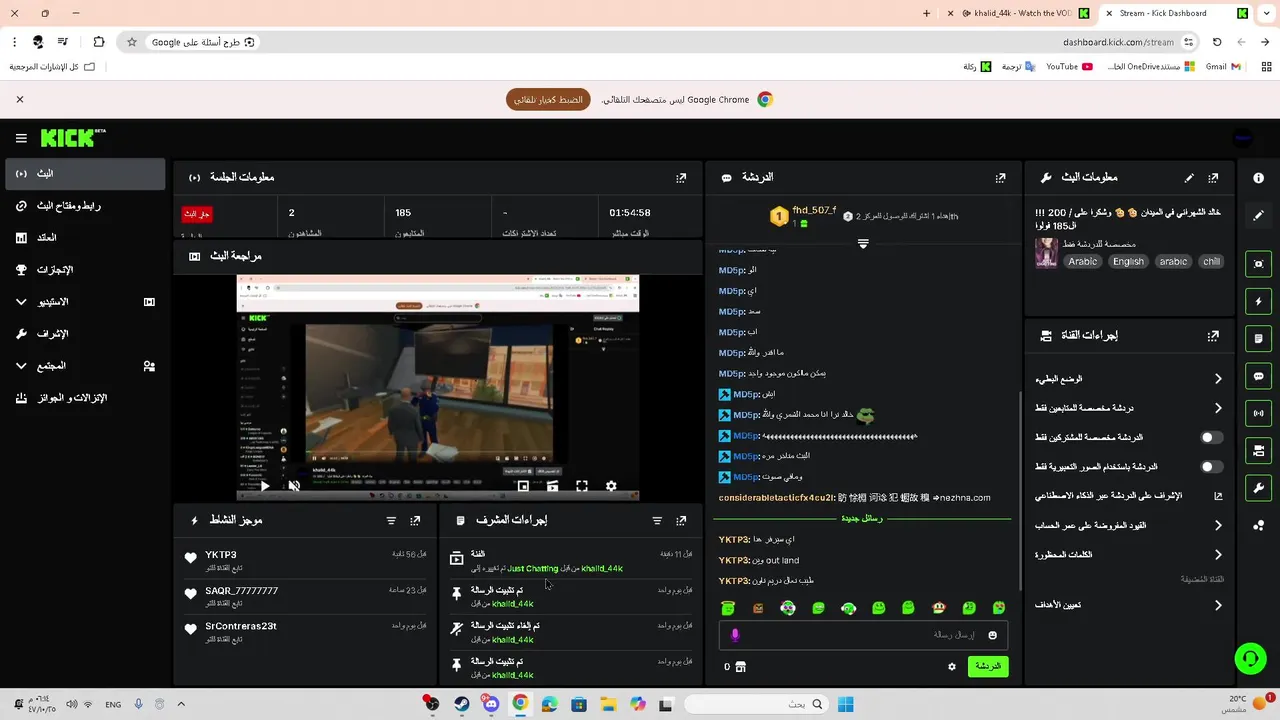
Task: Send the chat message with the green button
Action: pos(988,666)
